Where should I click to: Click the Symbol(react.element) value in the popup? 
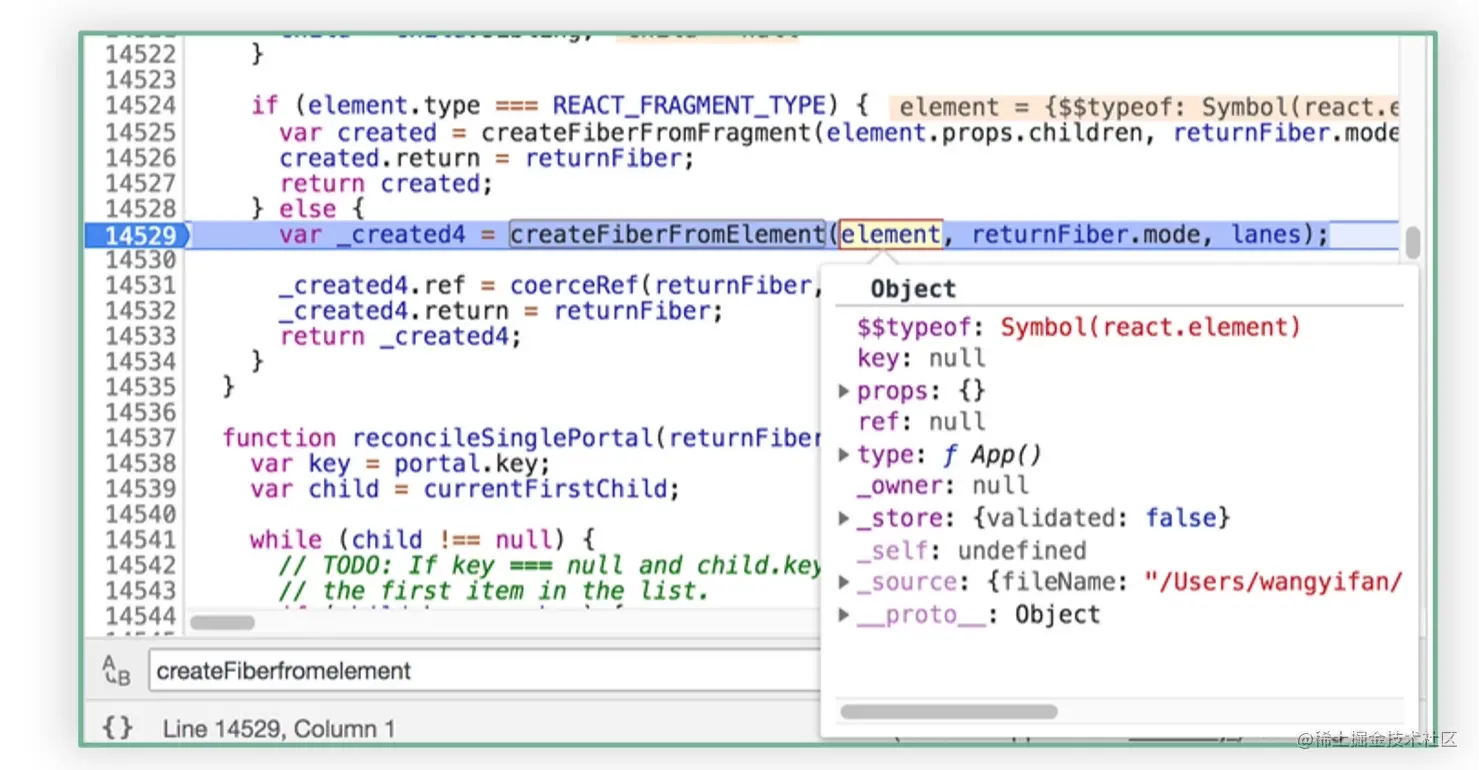tap(1150, 327)
